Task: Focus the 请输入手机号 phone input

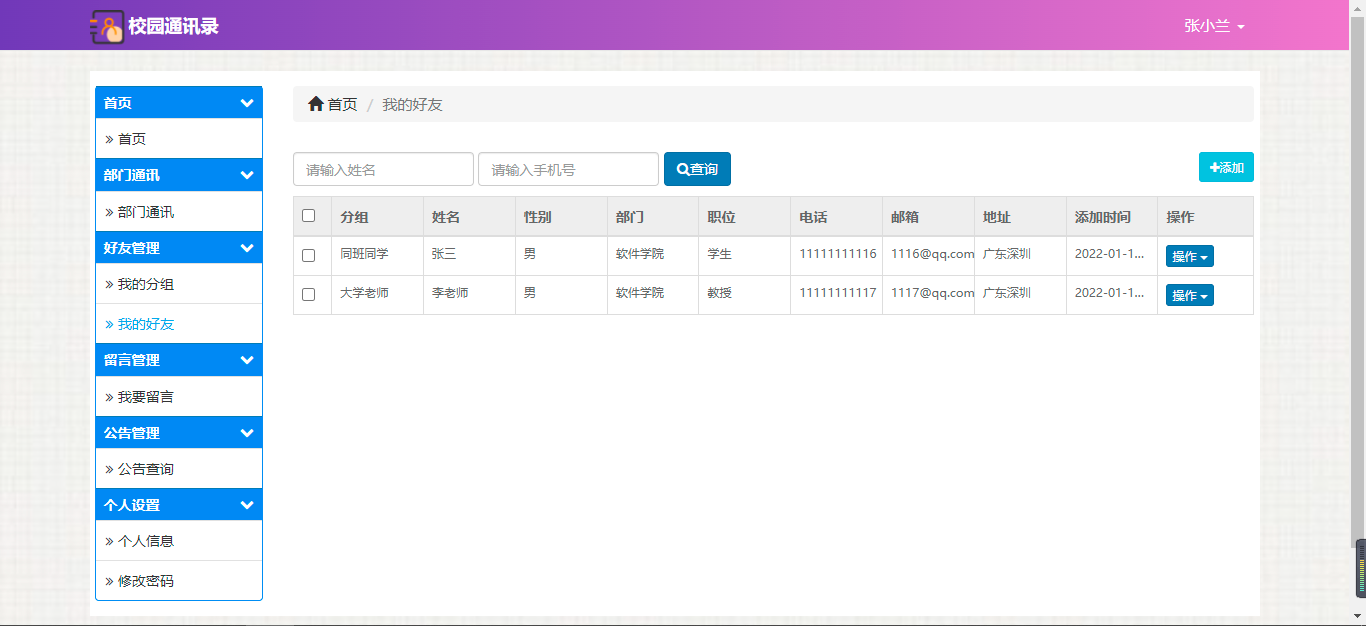Action: (568, 169)
